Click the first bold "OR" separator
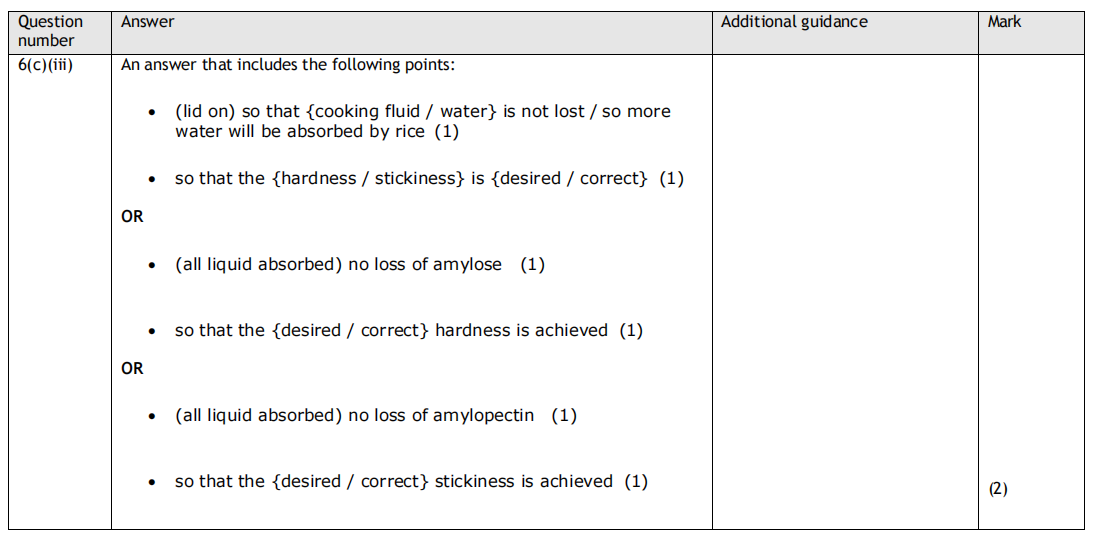This screenshot has width=1094, height=544. pos(132,216)
